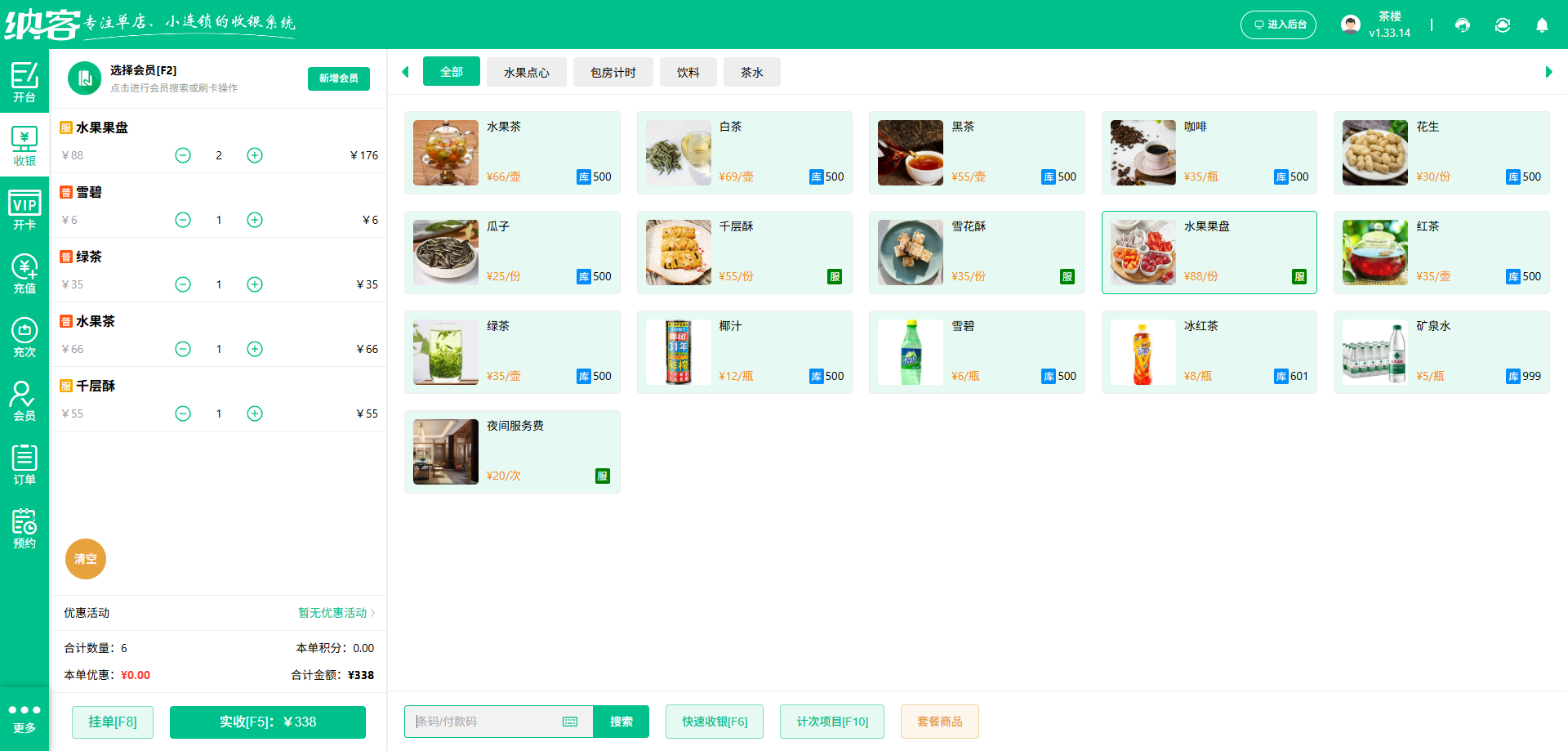Screen dimensions: 1568x751
Task: Switch to the 饮料 category tab
Action: (688, 72)
